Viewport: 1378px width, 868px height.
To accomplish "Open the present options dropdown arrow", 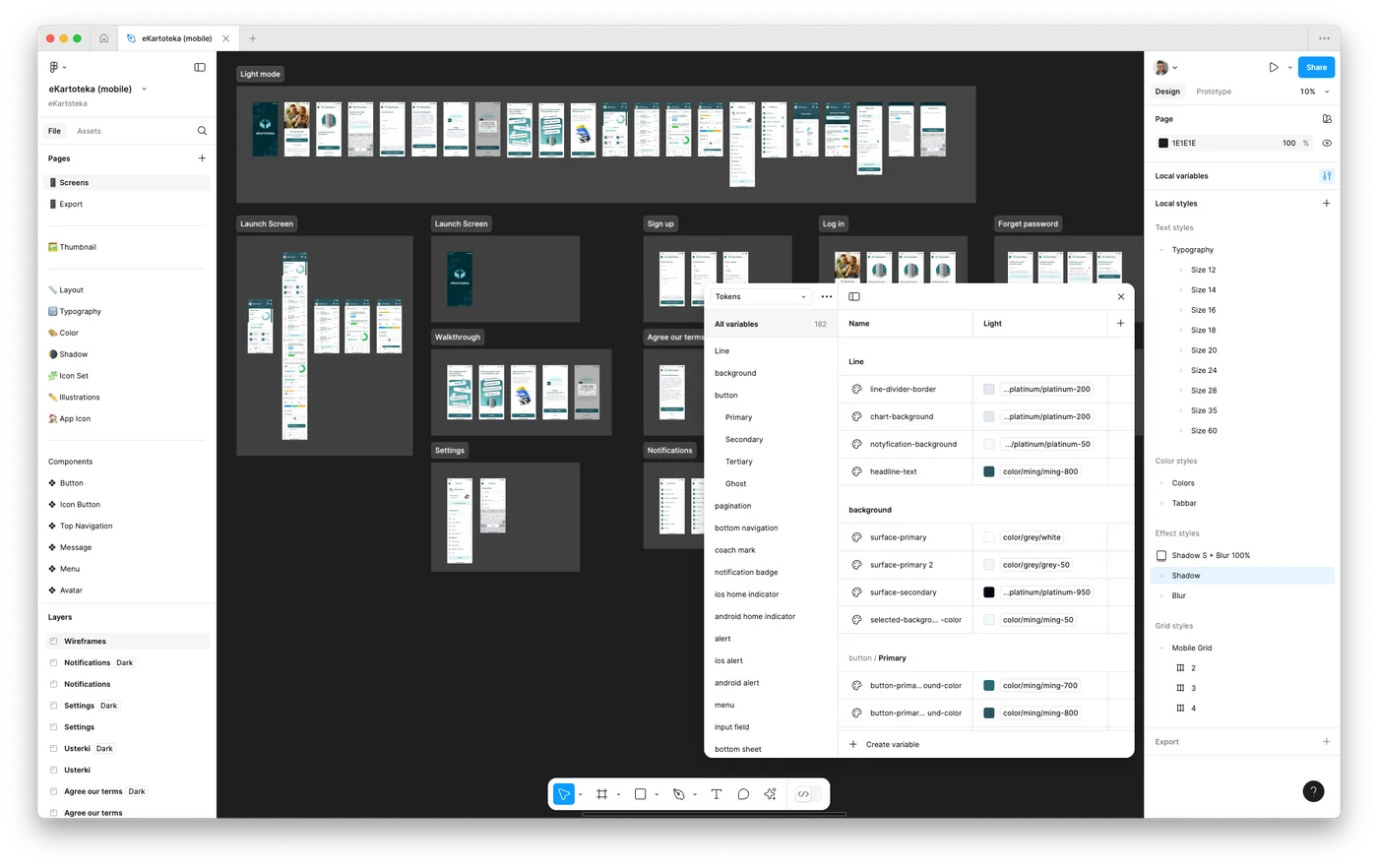I will coord(1289,68).
